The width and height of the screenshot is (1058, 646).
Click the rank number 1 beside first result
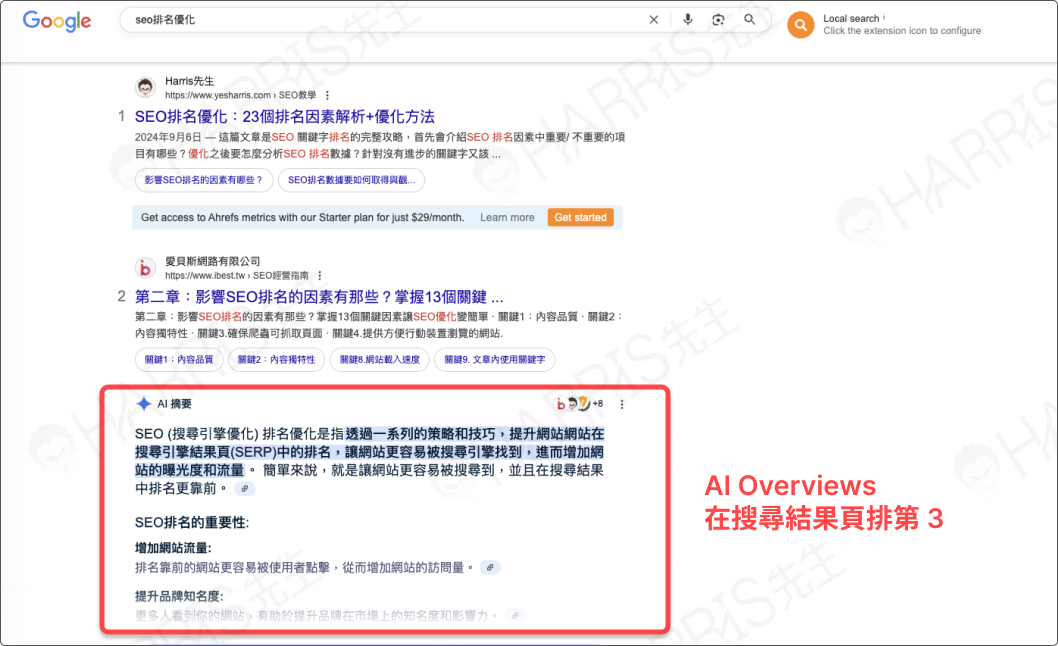[x=121, y=116]
